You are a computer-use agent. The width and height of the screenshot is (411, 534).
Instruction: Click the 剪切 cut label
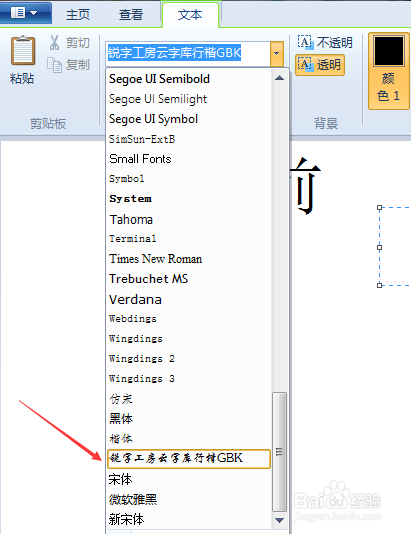point(78,43)
